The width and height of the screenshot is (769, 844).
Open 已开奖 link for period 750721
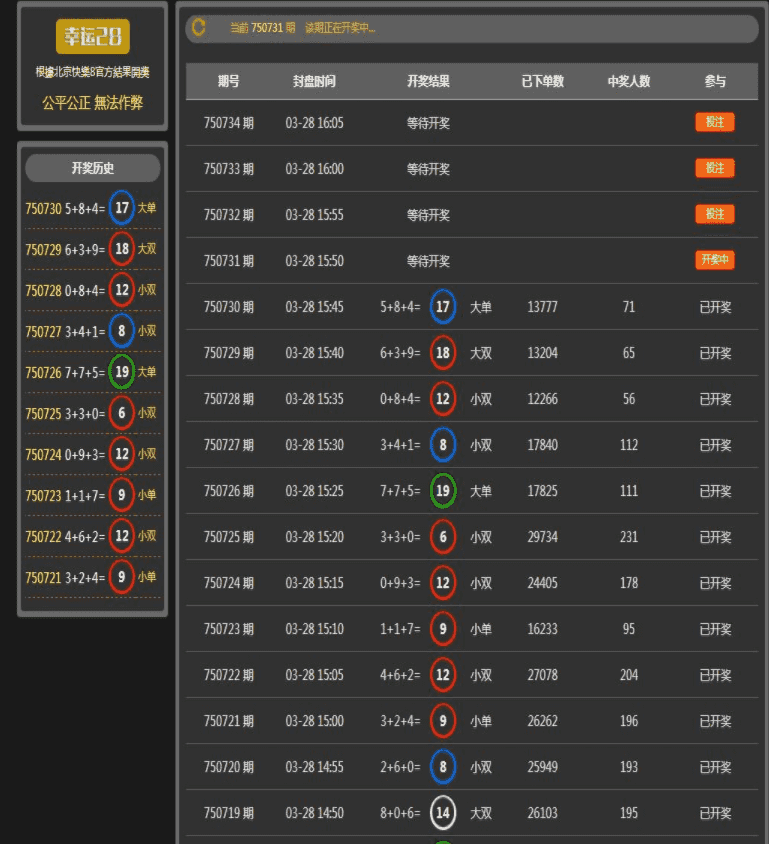point(715,721)
